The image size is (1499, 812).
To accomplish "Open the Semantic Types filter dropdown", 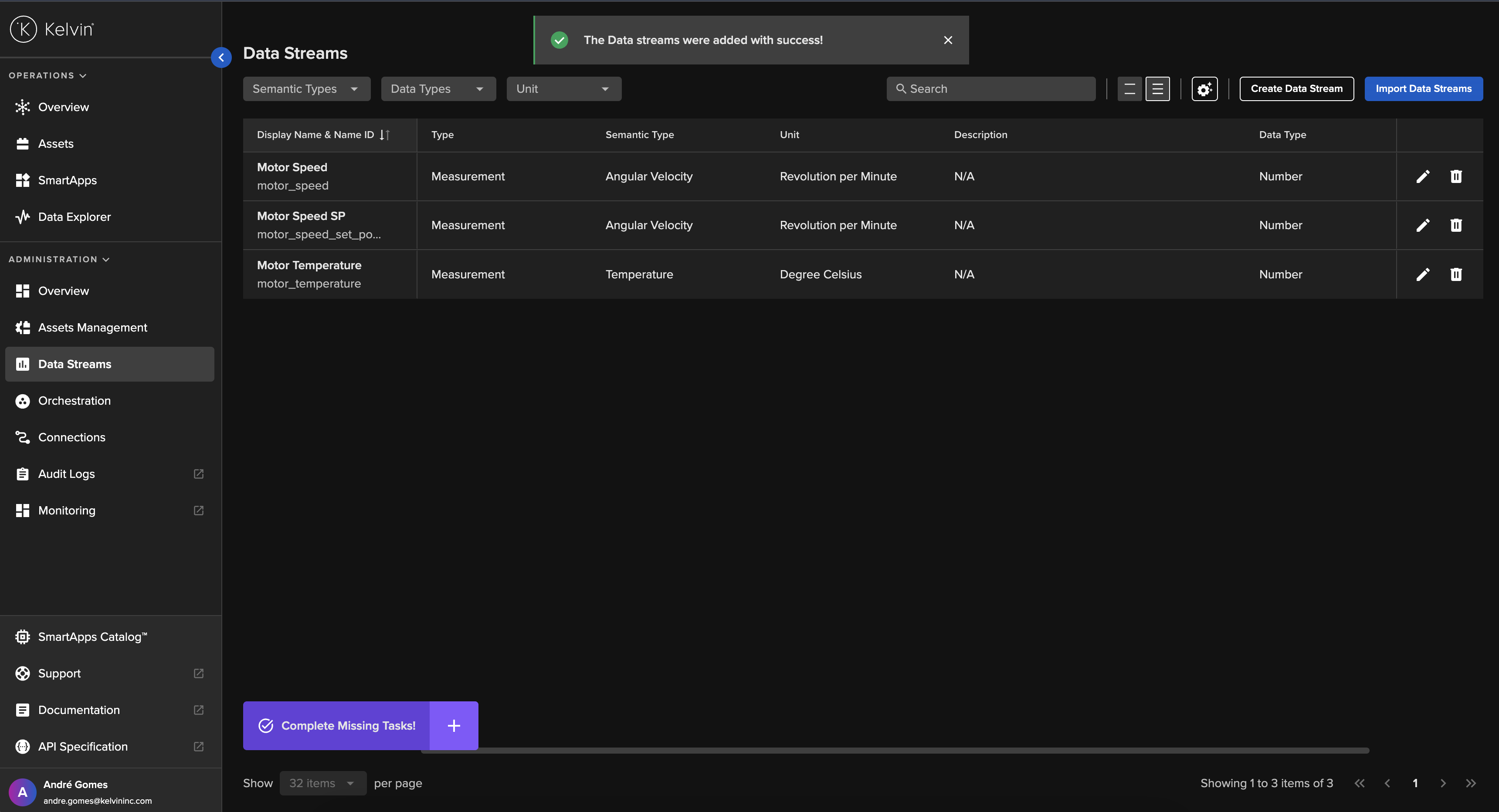I will (306, 88).
